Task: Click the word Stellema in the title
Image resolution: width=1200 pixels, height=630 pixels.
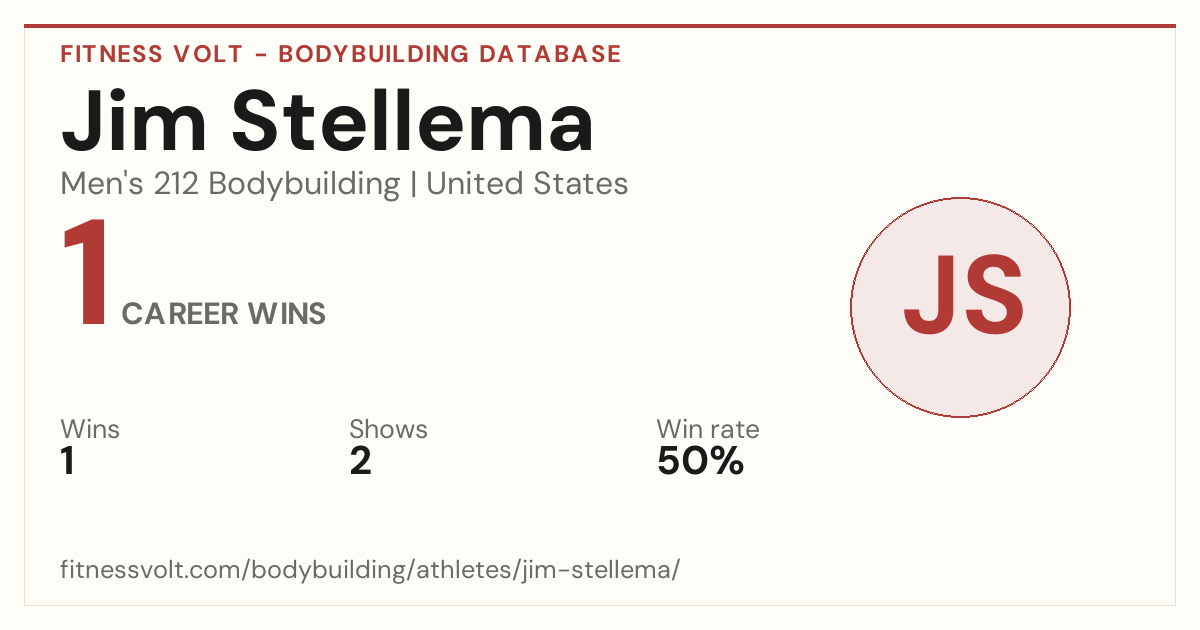Action: 413,121
